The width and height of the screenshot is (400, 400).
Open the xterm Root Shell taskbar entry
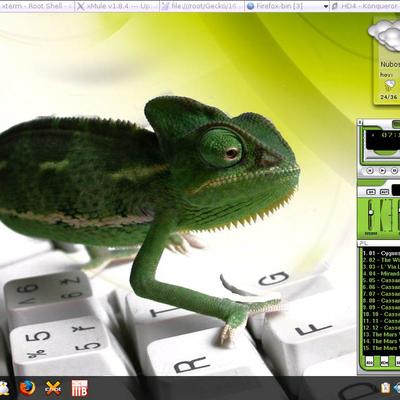pos(37,6)
